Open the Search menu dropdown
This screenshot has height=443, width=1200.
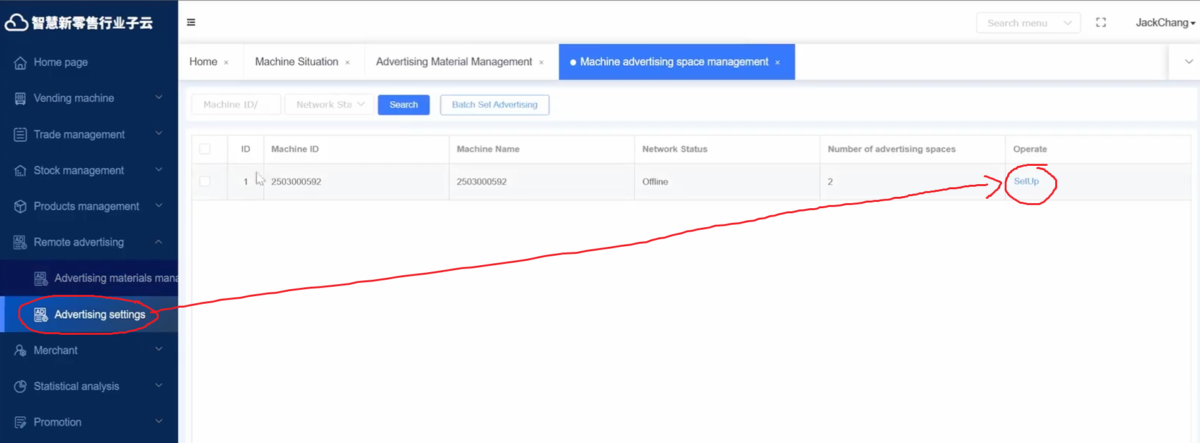click(1028, 23)
